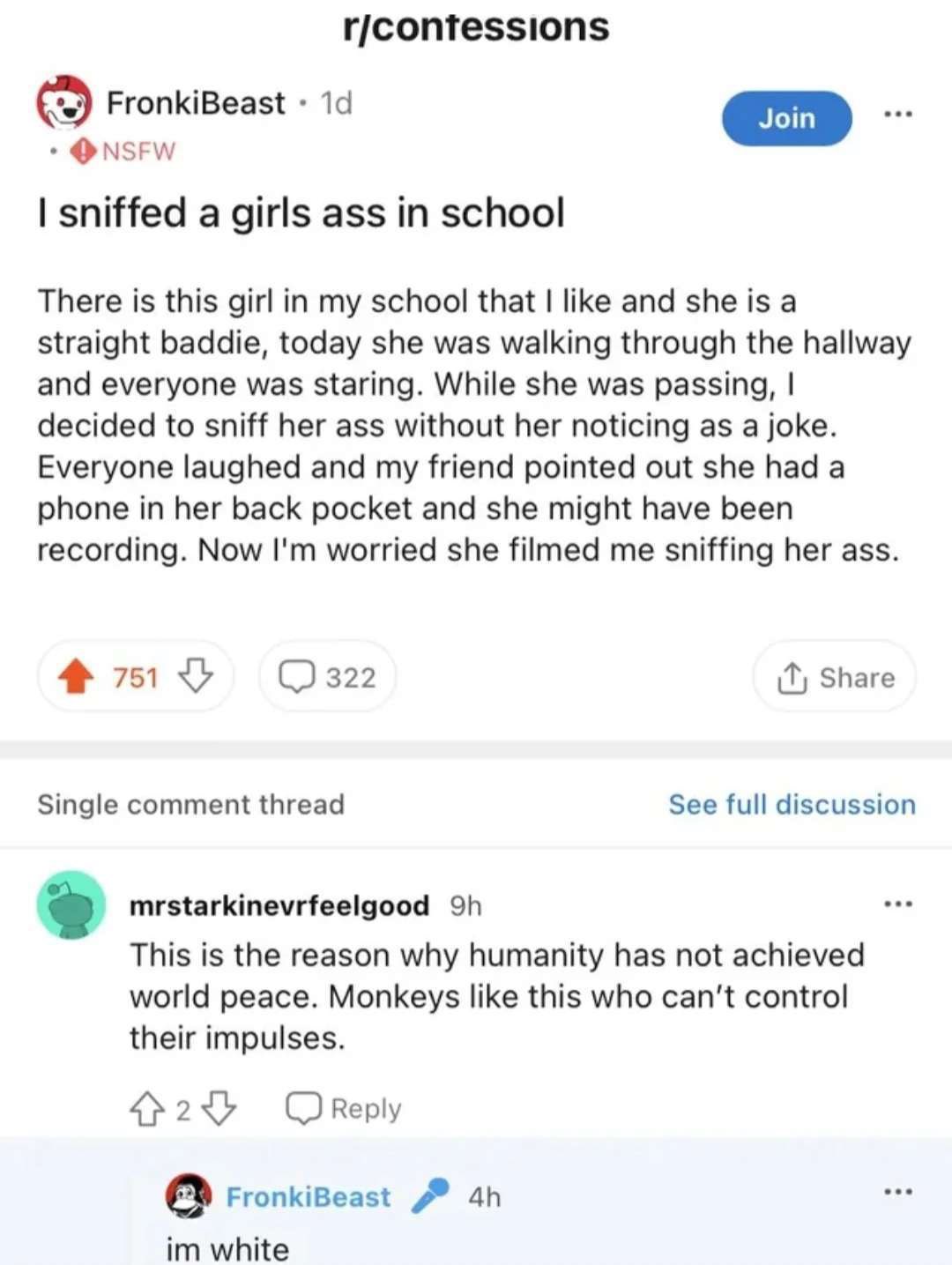Open FronkiBeast reply's three-dot menu
Viewport: 952px width, 1265px height.
[898, 1193]
